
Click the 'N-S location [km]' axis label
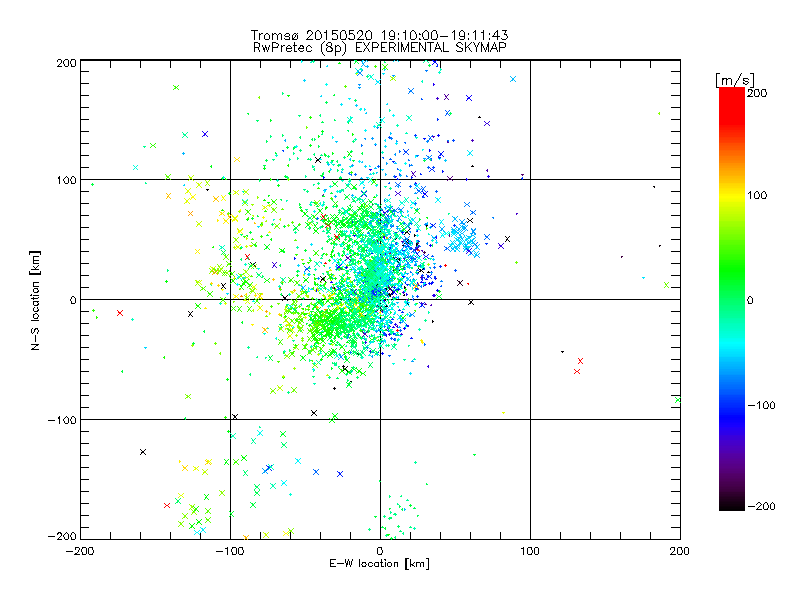click(35, 301)
